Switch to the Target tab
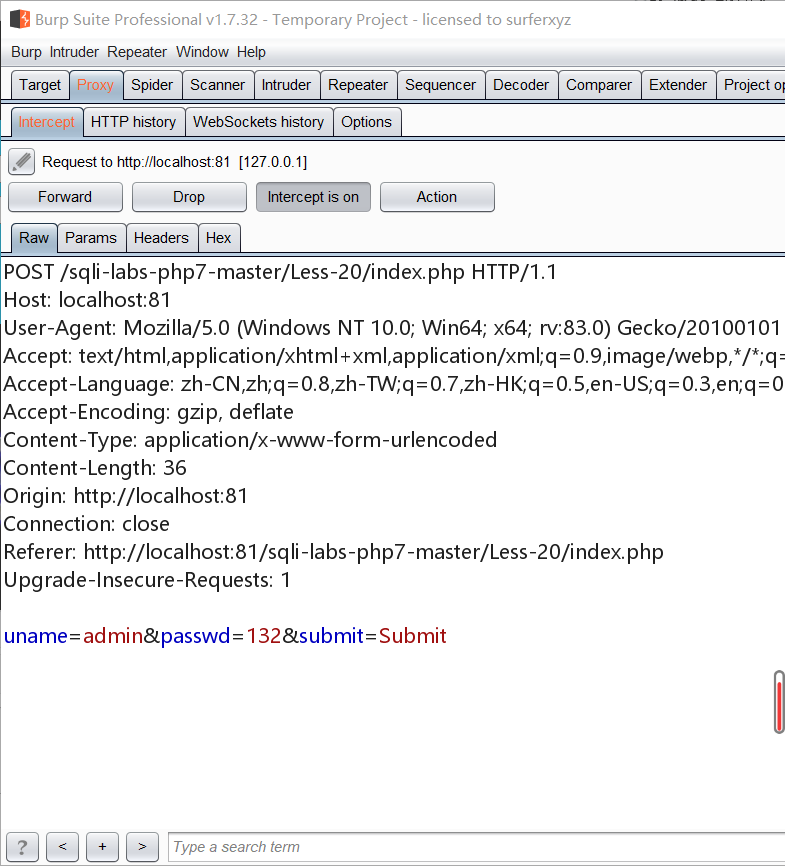785x866 pixels. pos(40,85)
